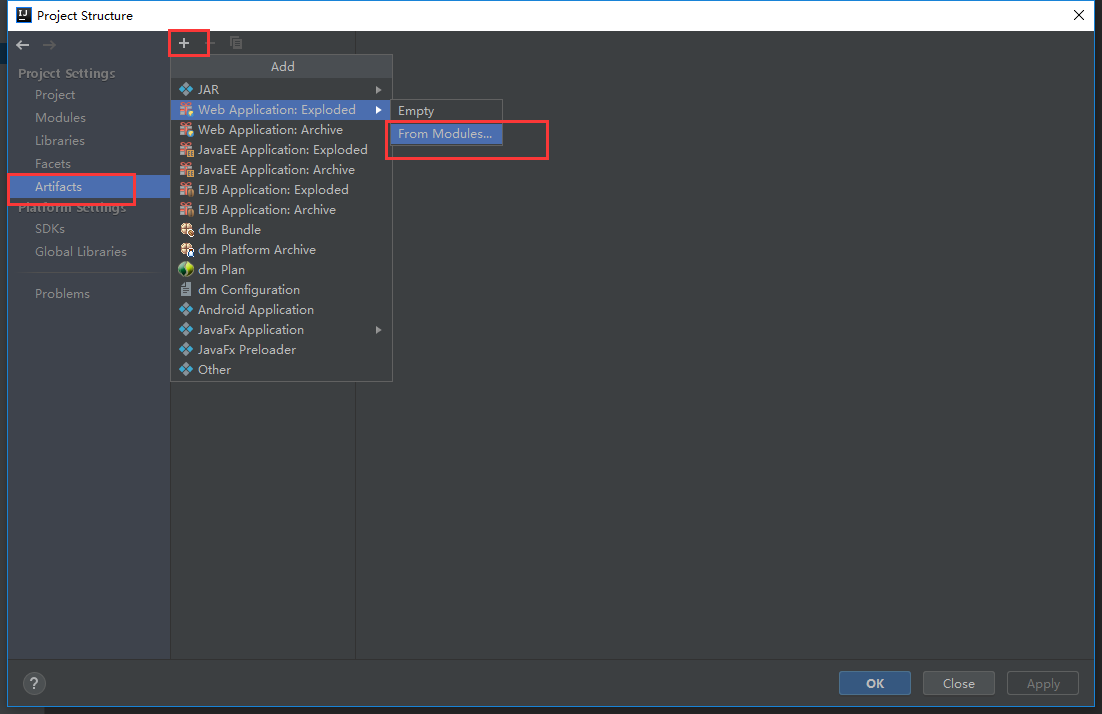Open Modules in the sidebar
This screenshot has width=1102, height=714.
pyautogui.click(x=60, y=117)
